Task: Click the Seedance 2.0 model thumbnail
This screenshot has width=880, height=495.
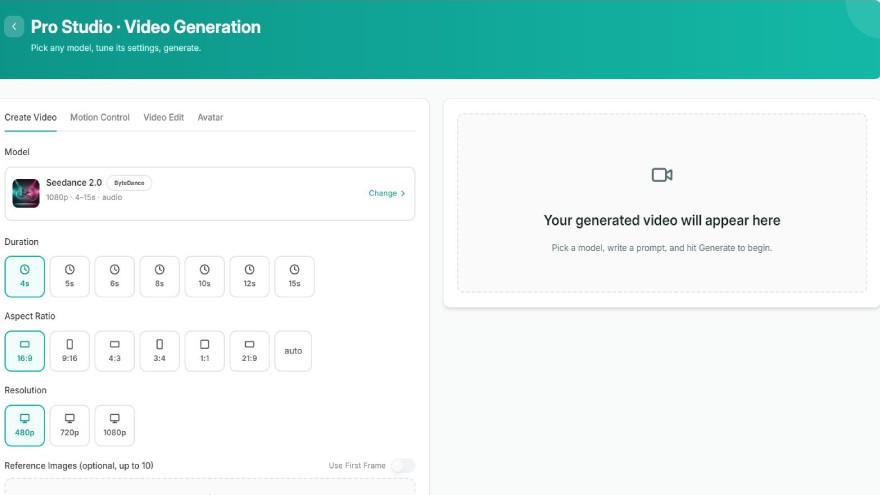Action: point(26,193)
